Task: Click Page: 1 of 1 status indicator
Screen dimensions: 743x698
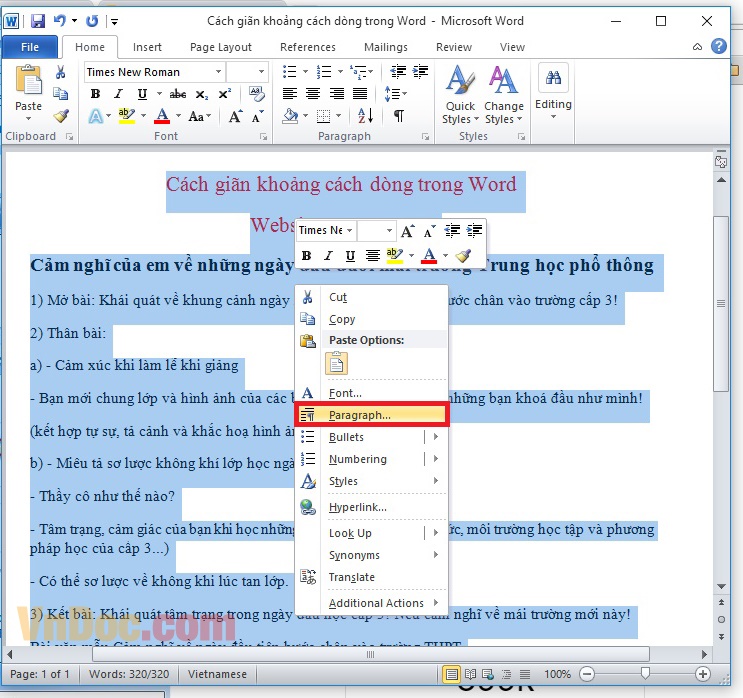Action: point(40,674)
